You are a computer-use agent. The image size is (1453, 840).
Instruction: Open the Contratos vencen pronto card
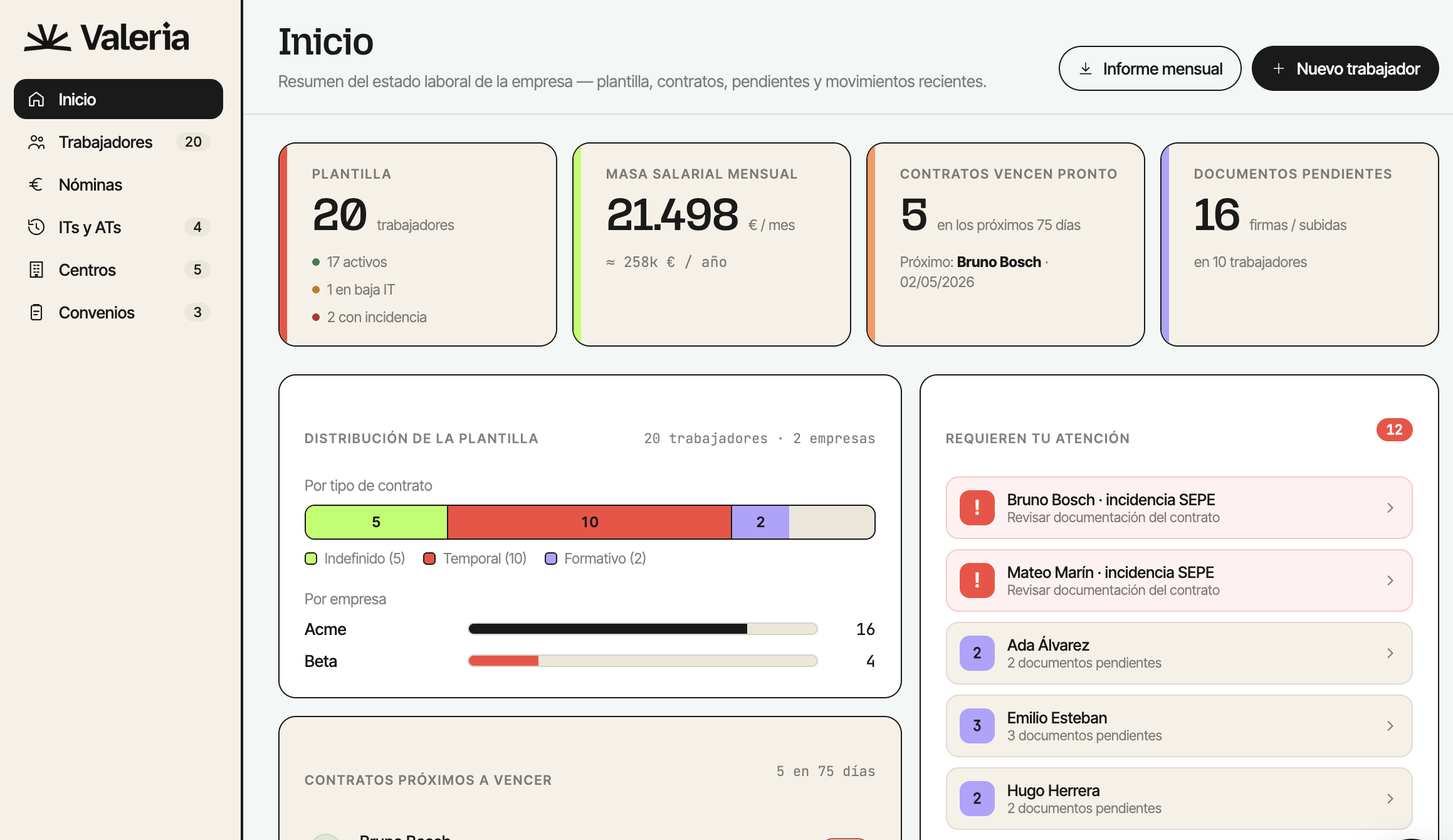(x=1005, y=244)
